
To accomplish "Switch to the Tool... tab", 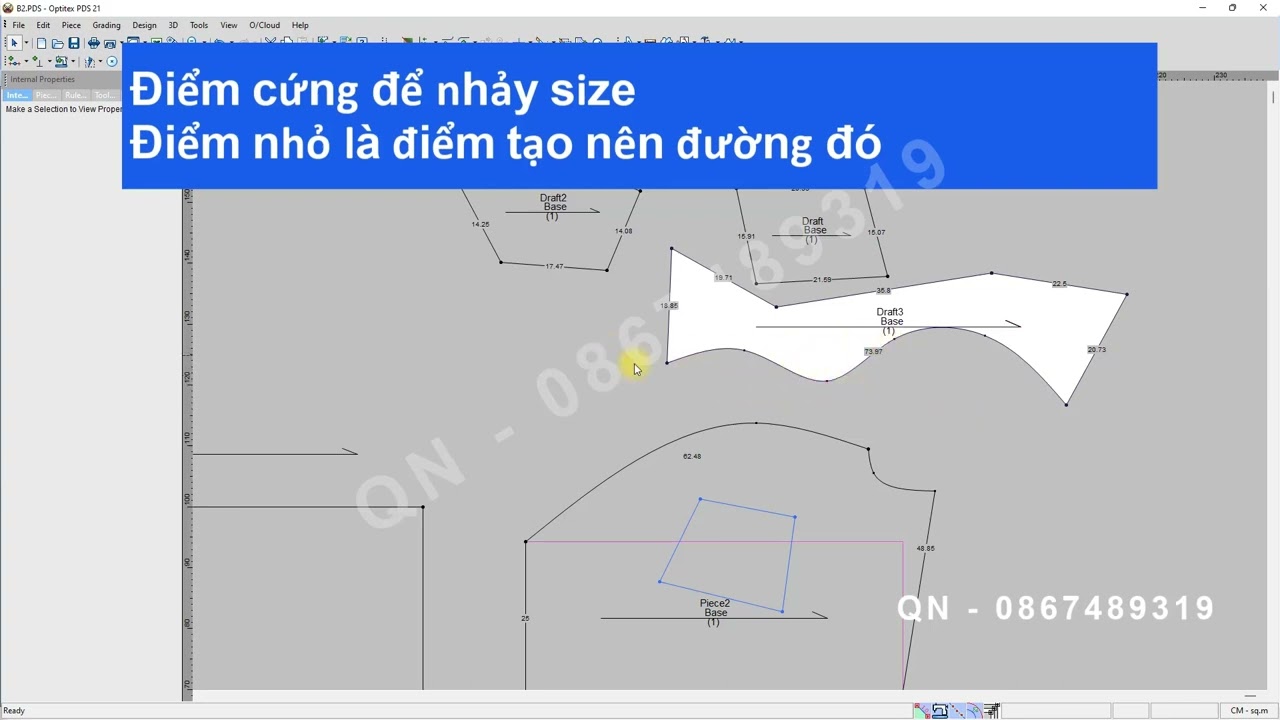I will click(105, 95).
